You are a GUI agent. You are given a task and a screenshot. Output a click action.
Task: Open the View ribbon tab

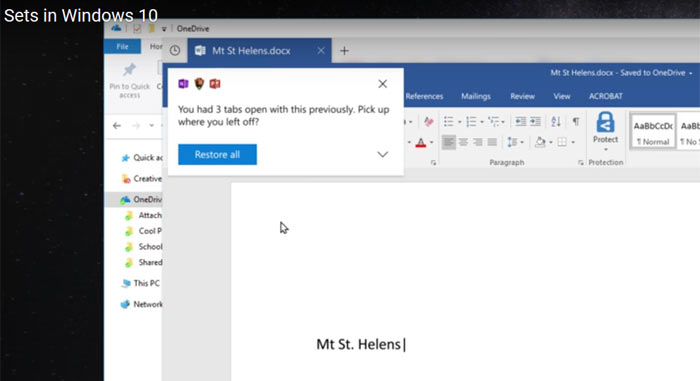tap(562, 96)
